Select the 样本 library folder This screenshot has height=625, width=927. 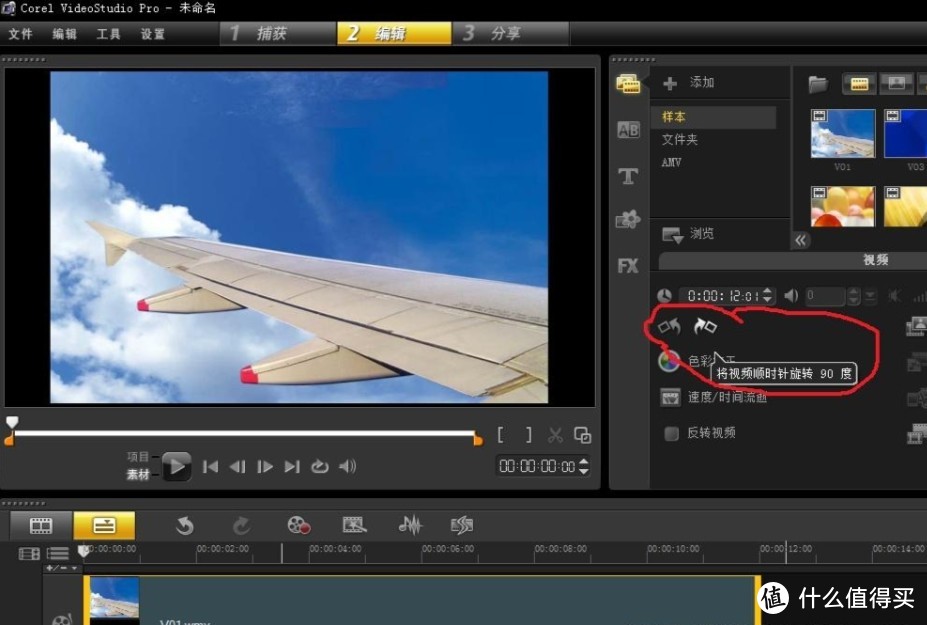pyautogui.click(x=714, y=116)
